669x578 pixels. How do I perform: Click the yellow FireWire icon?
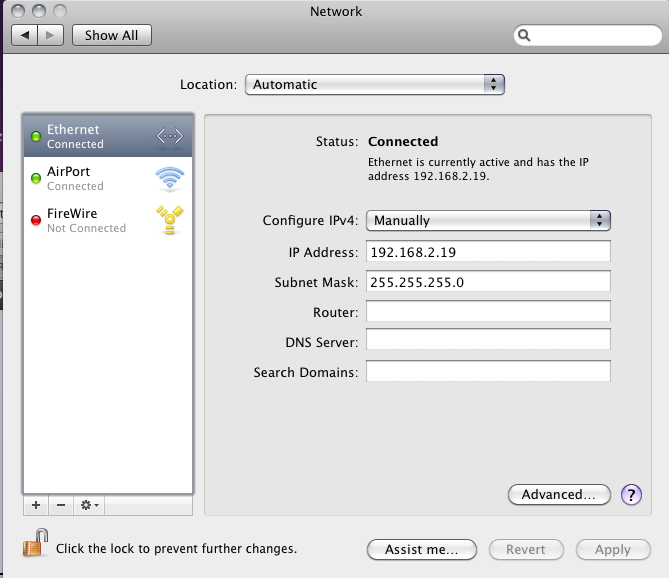(x=170, y=220)
